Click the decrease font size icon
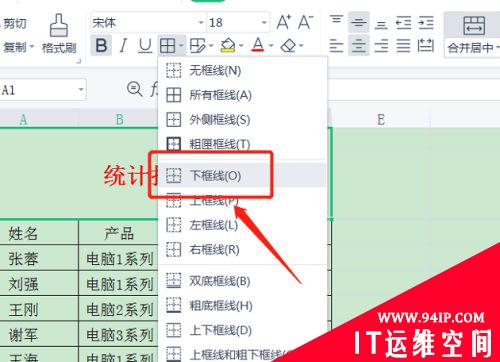The width and height of the screenshot is (500, 362). (305, 22)
